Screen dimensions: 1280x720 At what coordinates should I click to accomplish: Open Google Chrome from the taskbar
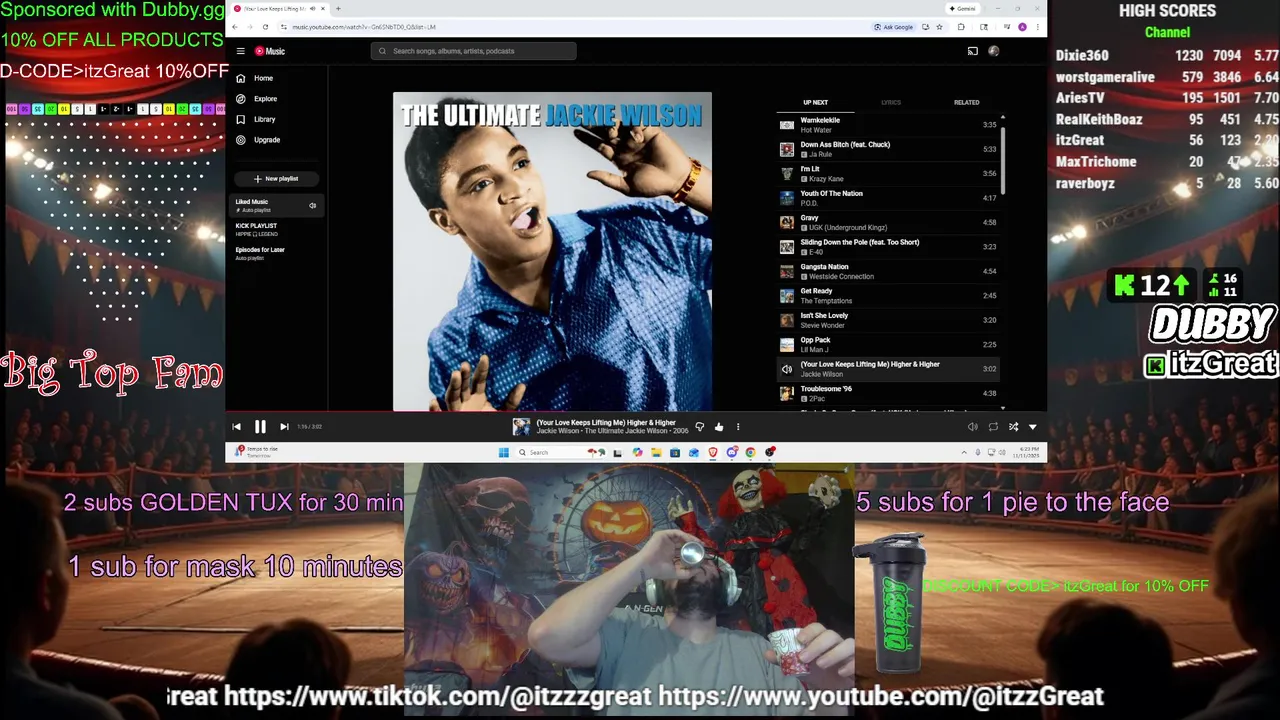point(751,452)
